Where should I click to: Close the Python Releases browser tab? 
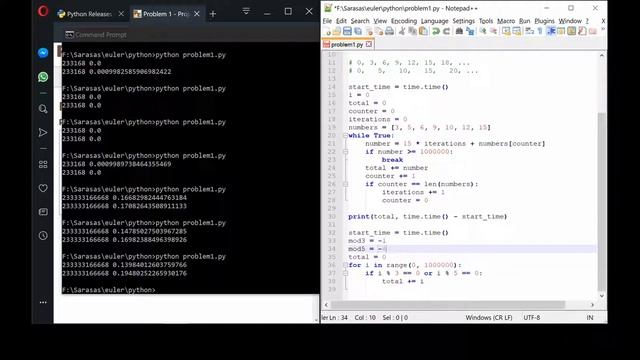[121, 14]
